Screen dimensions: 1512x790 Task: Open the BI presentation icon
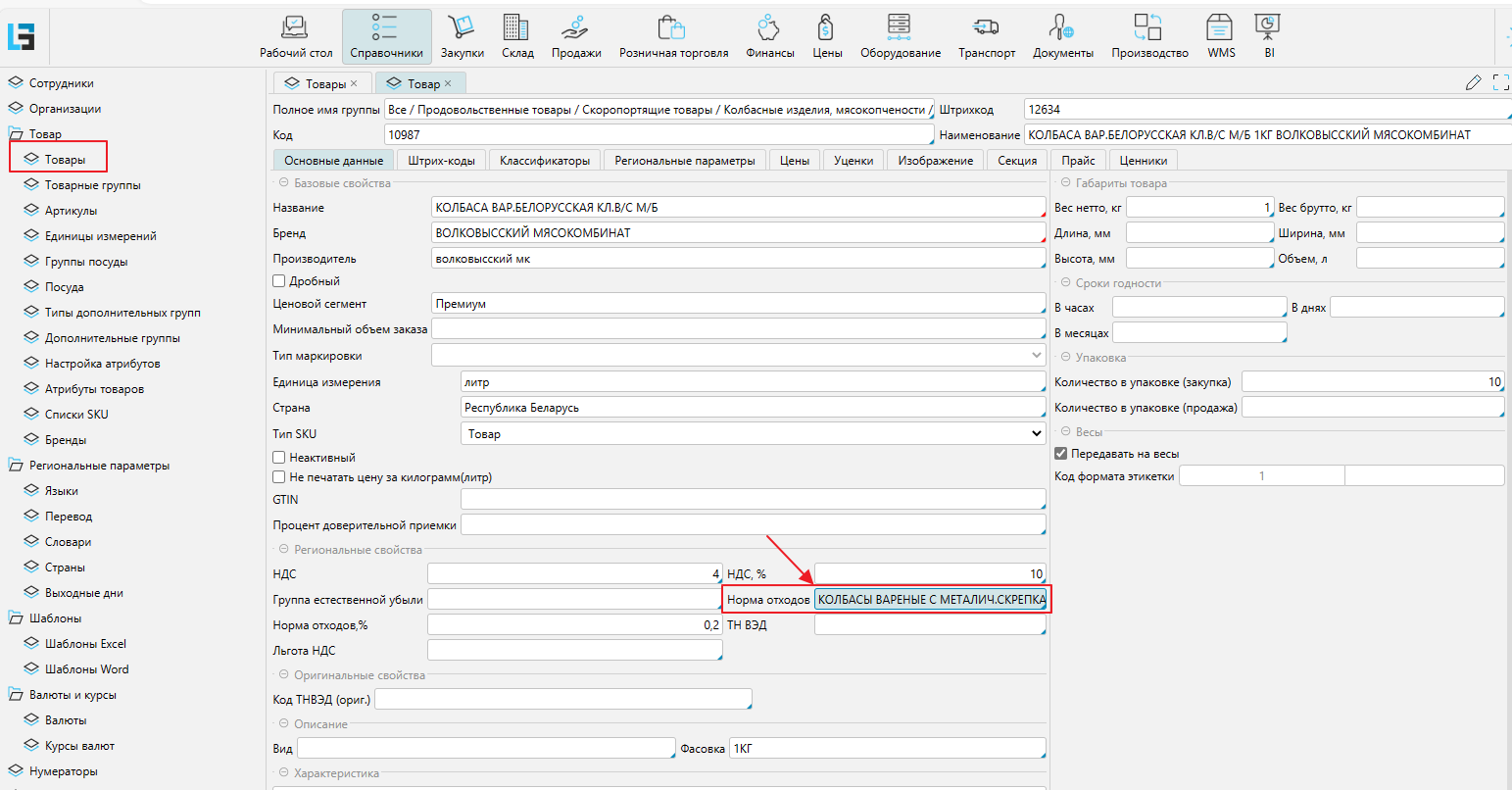pos(1269,27)
